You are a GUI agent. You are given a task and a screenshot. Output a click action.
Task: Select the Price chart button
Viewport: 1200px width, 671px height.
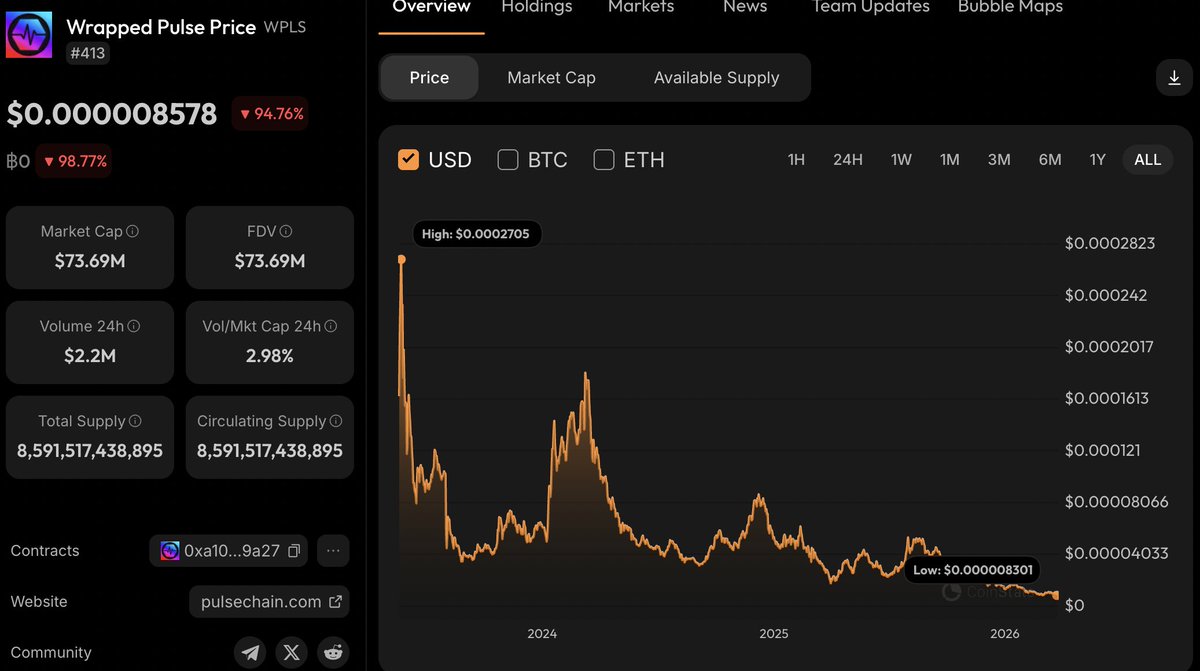tap(429, 78)
